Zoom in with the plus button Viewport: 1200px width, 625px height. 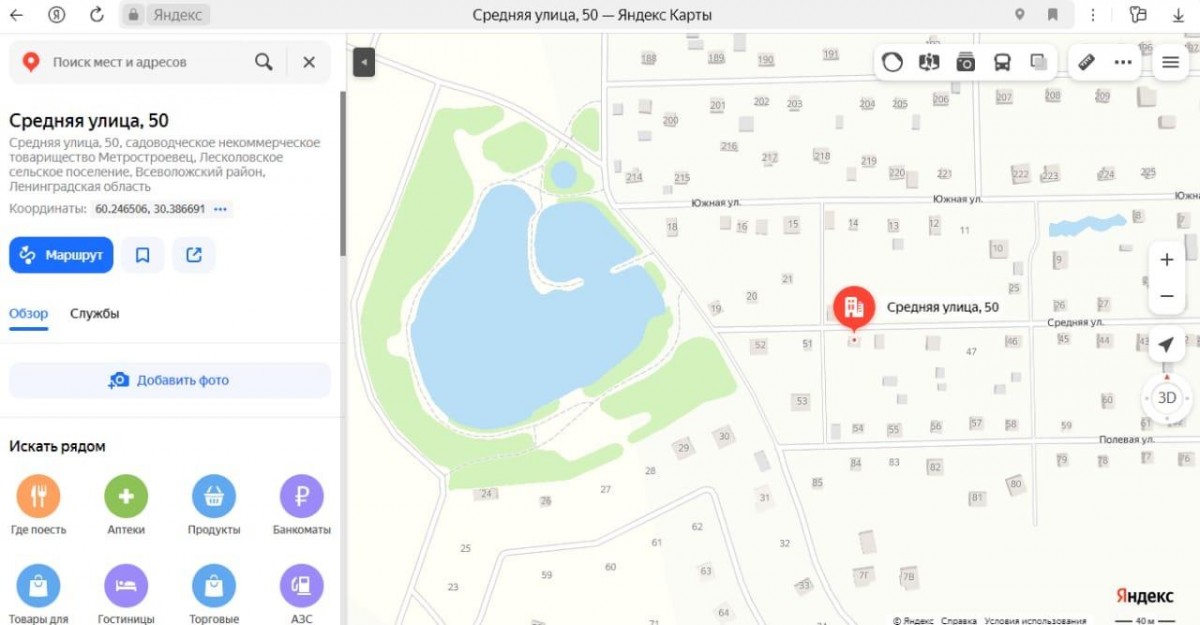click(x=1166, y=260)
